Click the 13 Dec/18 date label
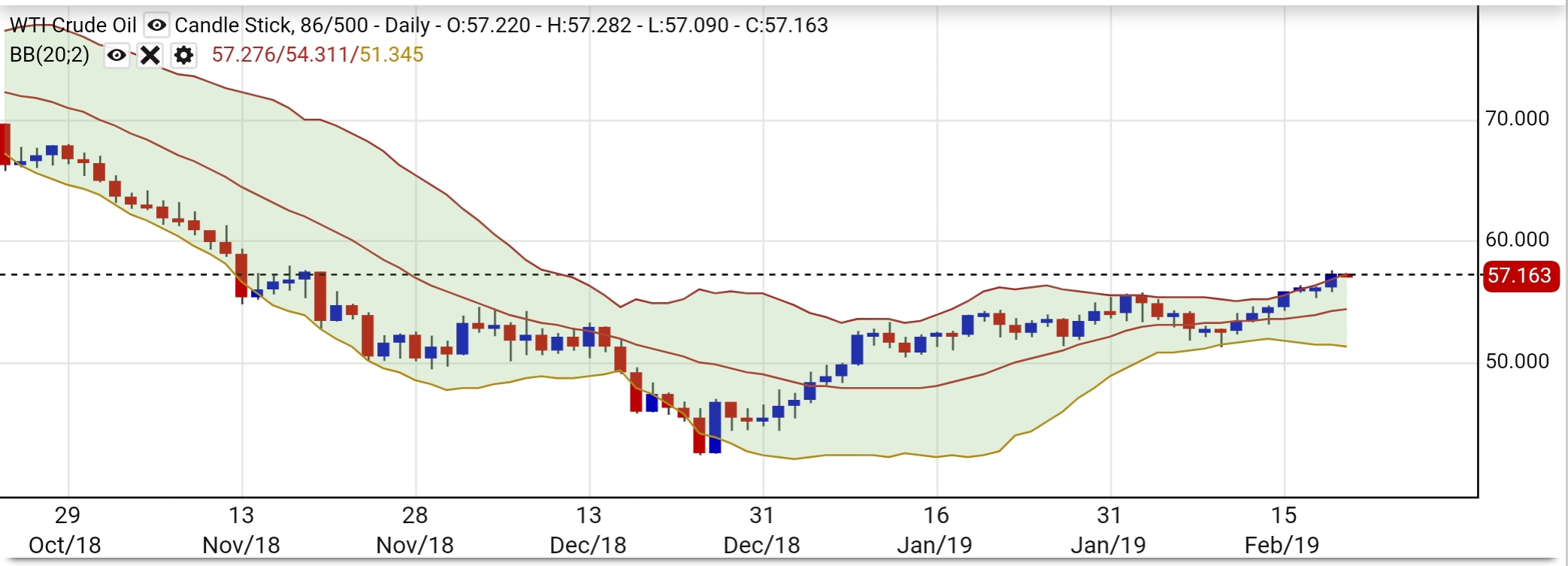Viewport: 1568px width, 566px height. pos(589,530)
